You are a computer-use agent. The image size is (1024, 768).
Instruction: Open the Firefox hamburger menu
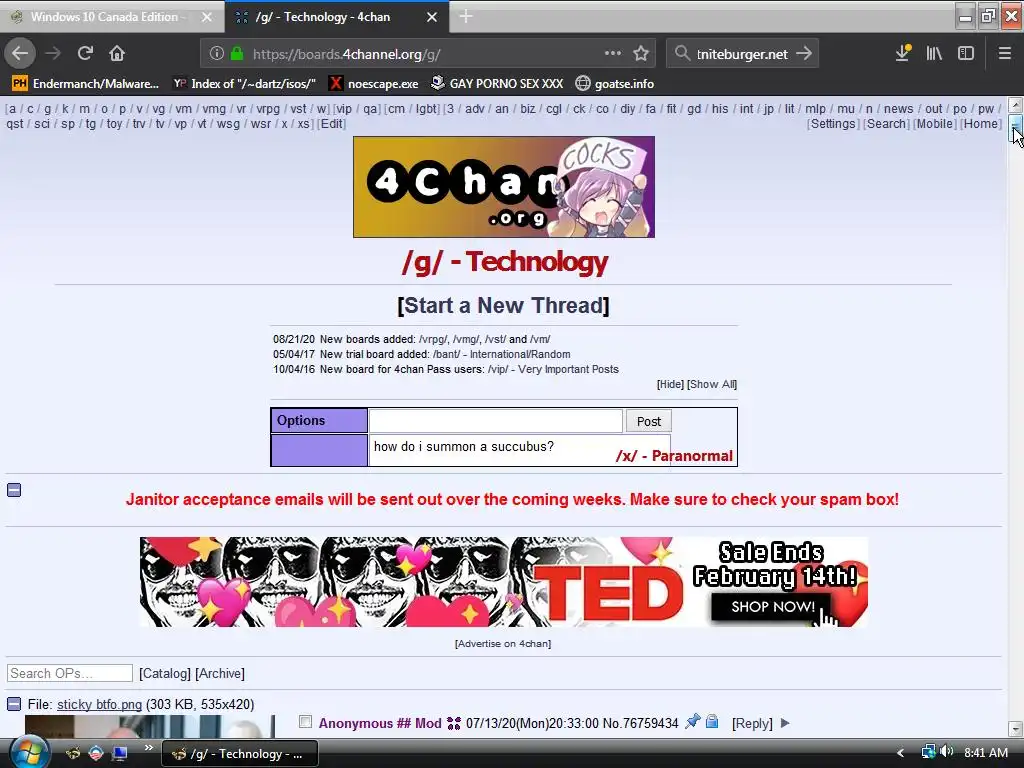[x=1004, y=54]
